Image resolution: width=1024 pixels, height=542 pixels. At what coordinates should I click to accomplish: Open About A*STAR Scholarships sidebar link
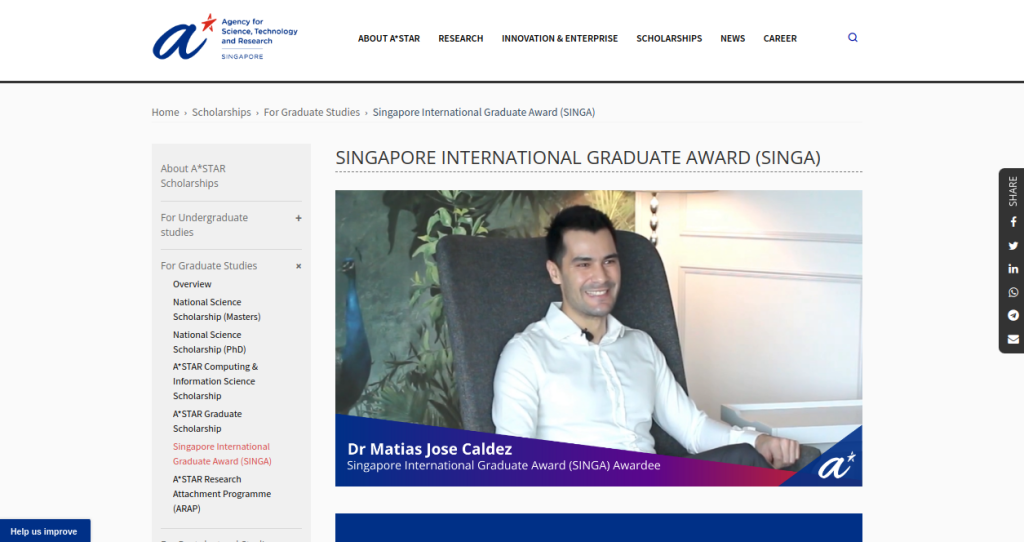coord(193,176)
